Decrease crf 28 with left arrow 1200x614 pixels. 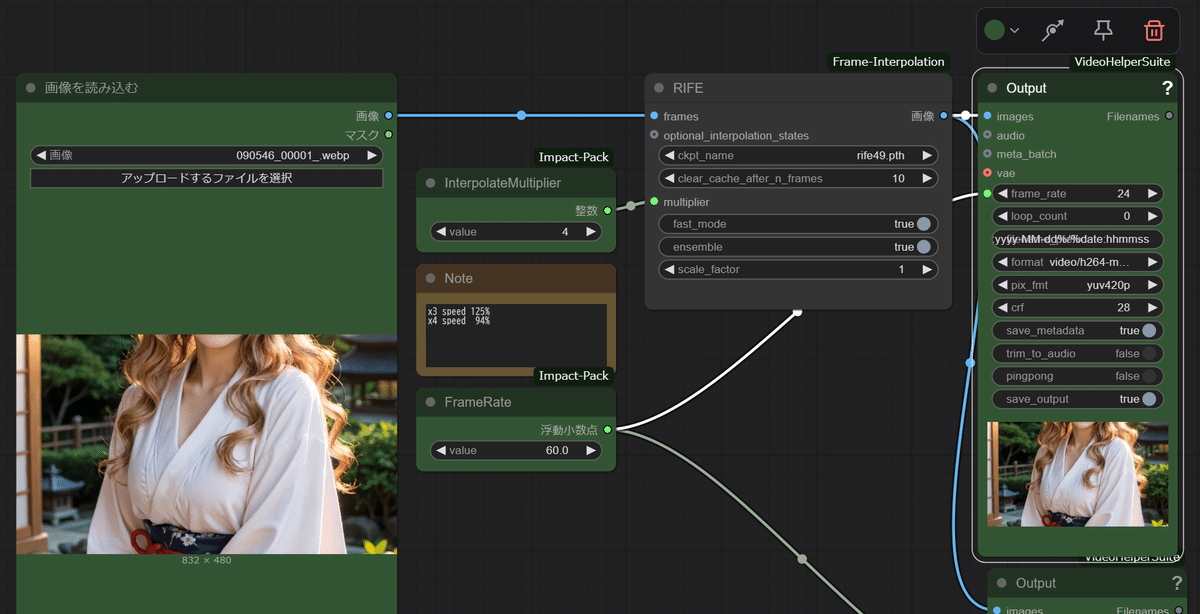pyautogui.click(x=1001, y=307)
